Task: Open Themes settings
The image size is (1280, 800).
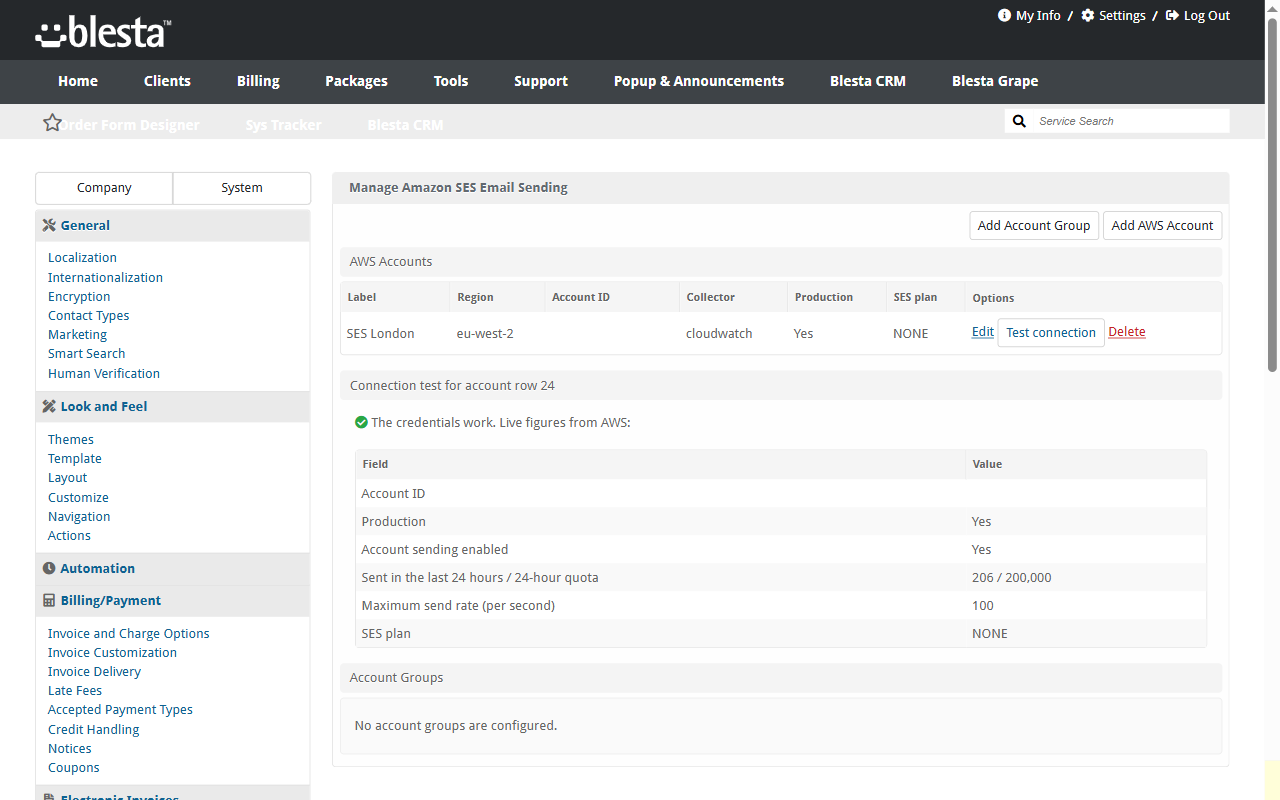Action: click(x=71, y=440)
